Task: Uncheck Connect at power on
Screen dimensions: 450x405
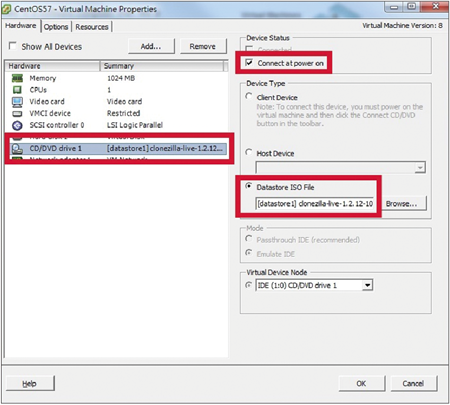Action: click(x=249, y=62)
